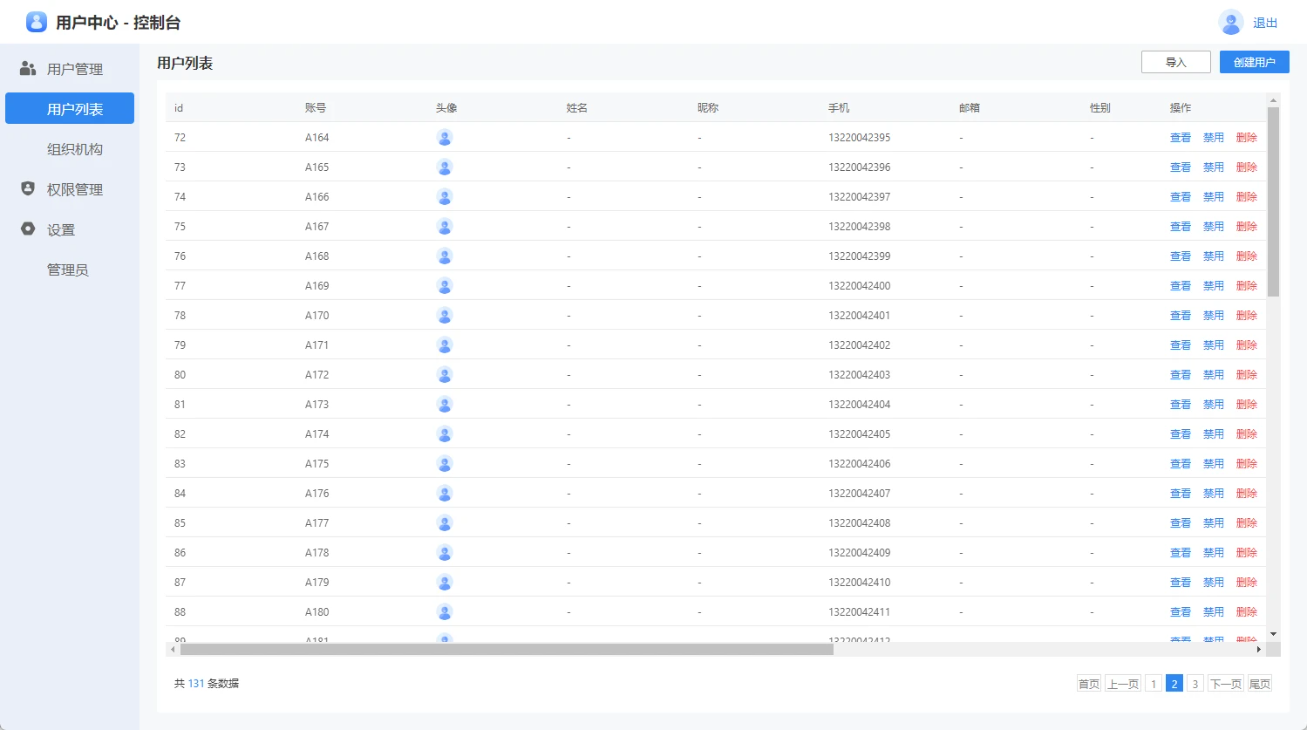Click 删除 for user A180

coord(1246,612)
